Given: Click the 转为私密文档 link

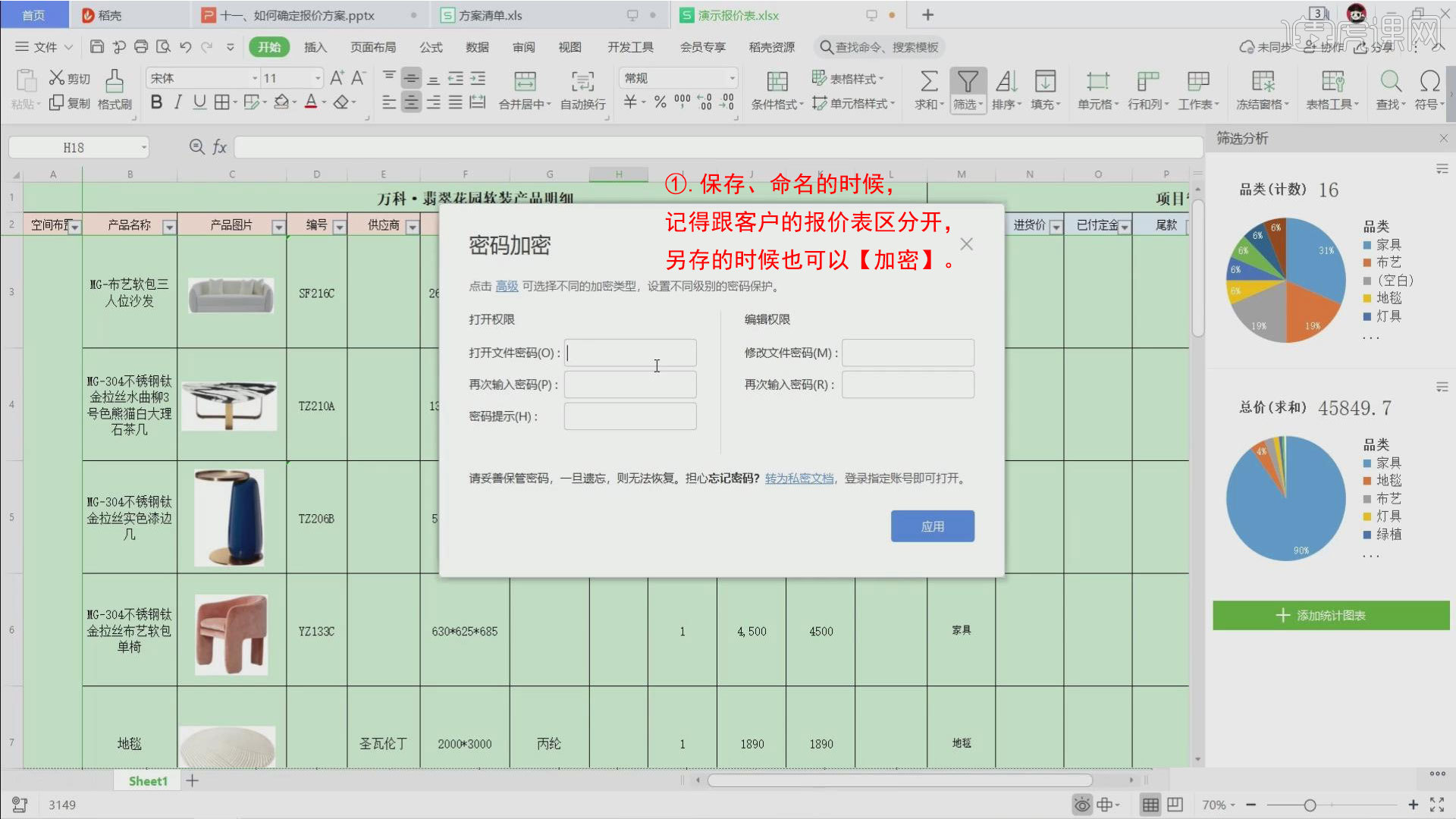Looking at the screenshot, I should [799, 479].
